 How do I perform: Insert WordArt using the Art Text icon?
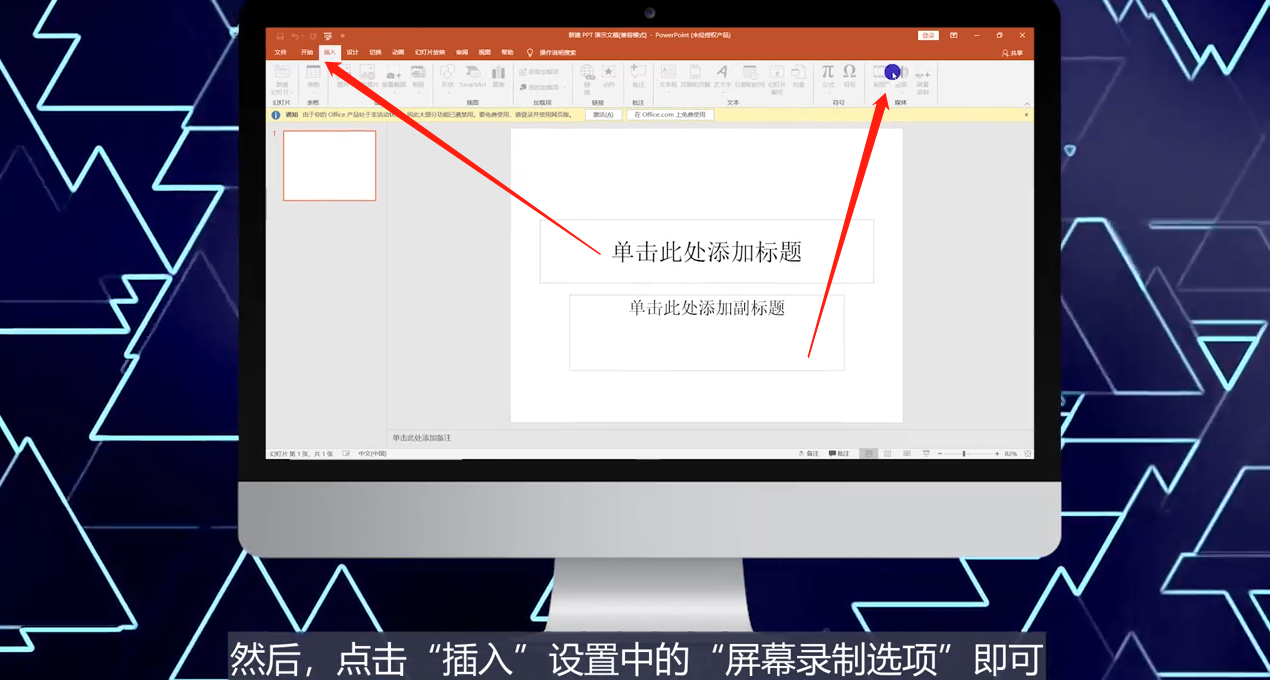[x=722, y=72]
